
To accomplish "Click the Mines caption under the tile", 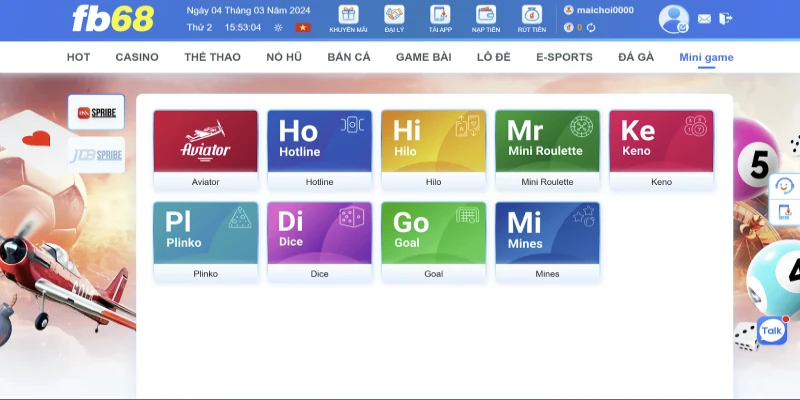I will tap(547, 274).
